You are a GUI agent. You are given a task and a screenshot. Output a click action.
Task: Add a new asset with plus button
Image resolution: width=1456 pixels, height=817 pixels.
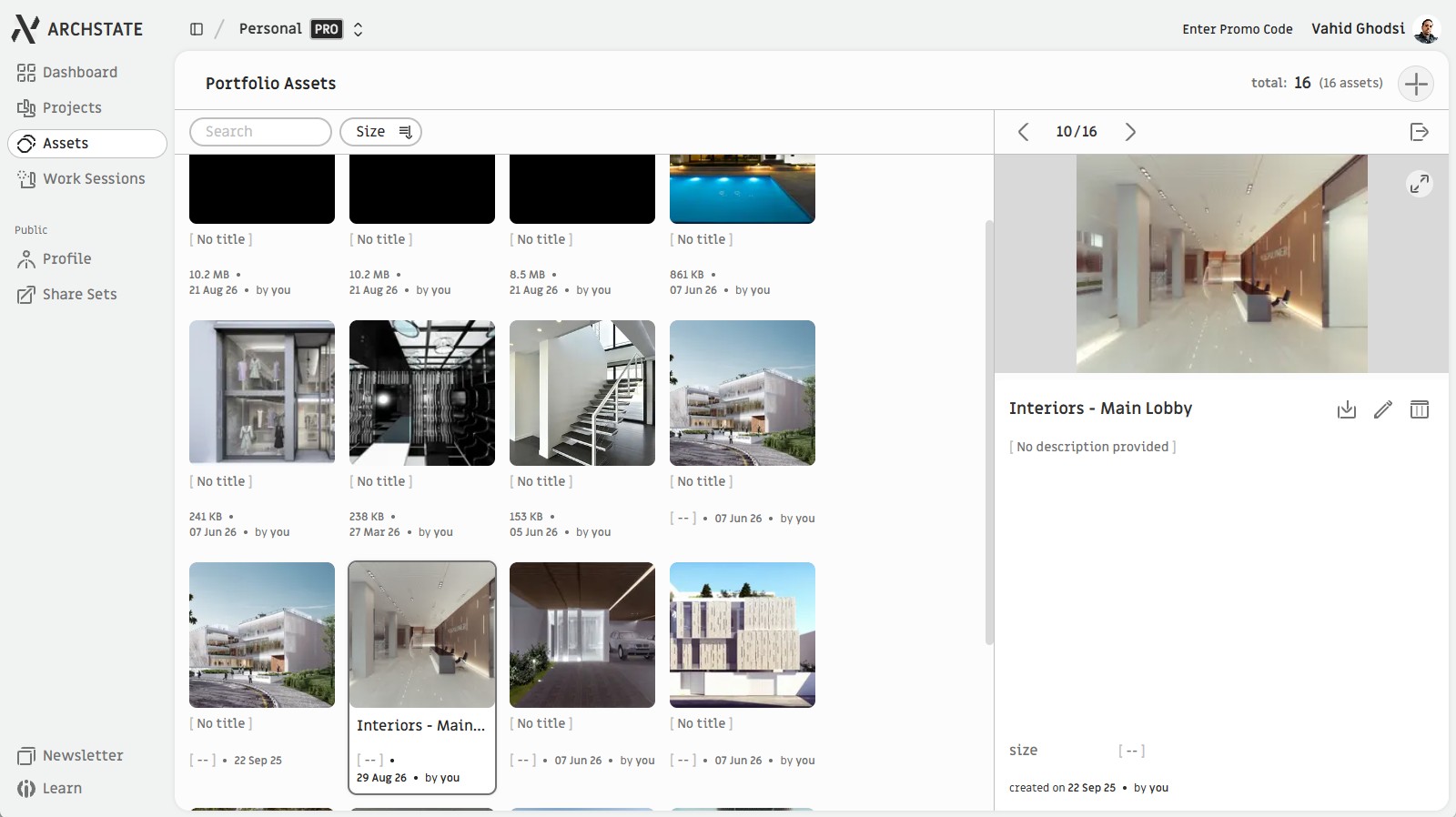1416,84
